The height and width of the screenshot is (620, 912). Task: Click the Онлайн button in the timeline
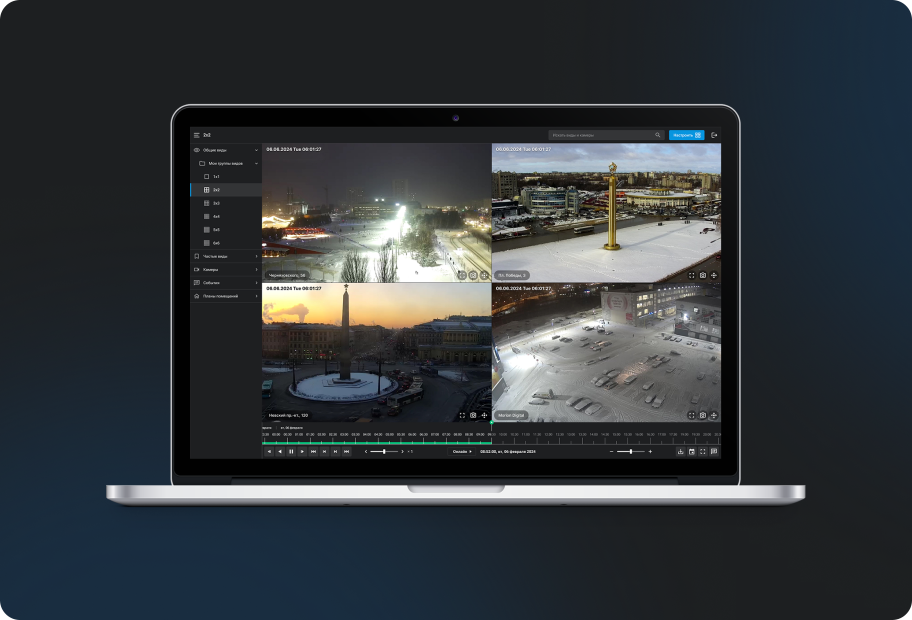(462, 452)
